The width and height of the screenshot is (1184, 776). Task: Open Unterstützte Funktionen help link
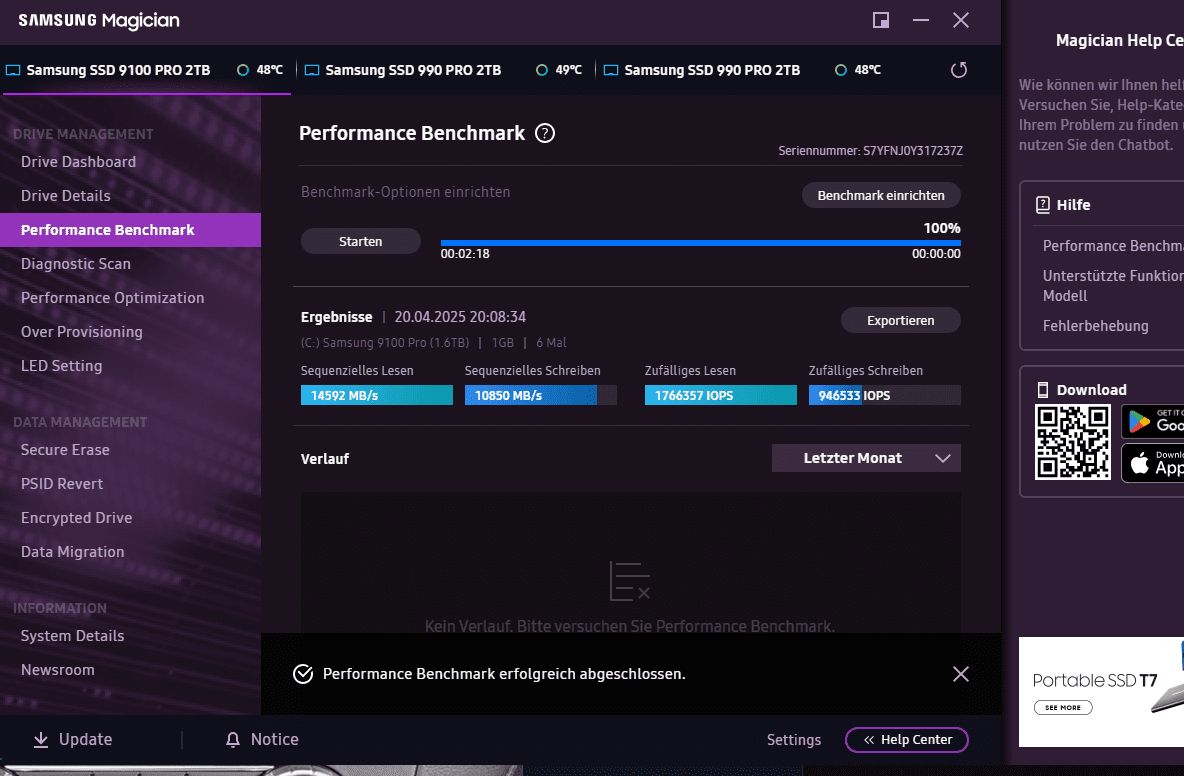1113,286
